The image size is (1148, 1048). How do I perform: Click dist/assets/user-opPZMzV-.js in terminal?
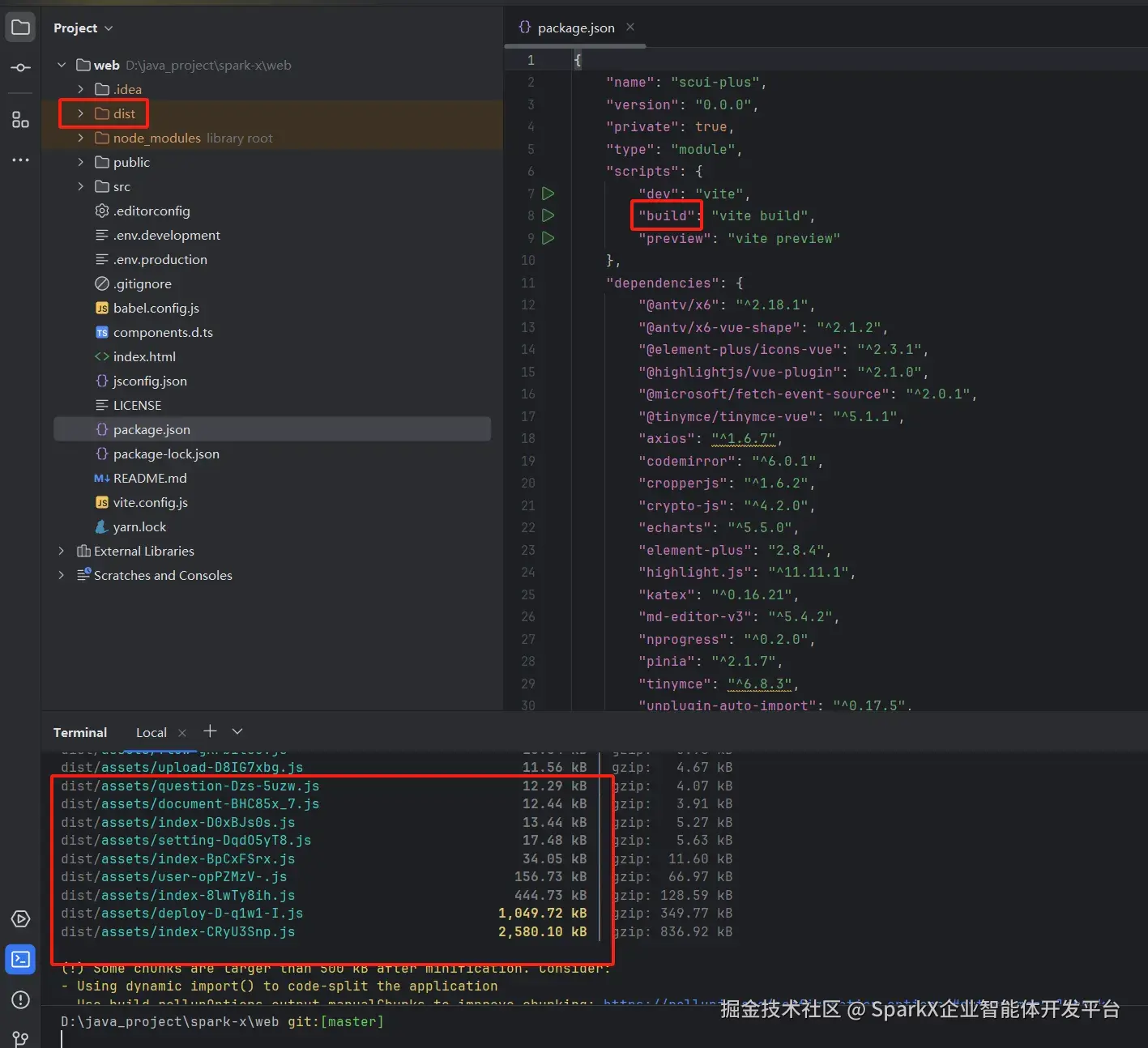click(x=174, y=876)
